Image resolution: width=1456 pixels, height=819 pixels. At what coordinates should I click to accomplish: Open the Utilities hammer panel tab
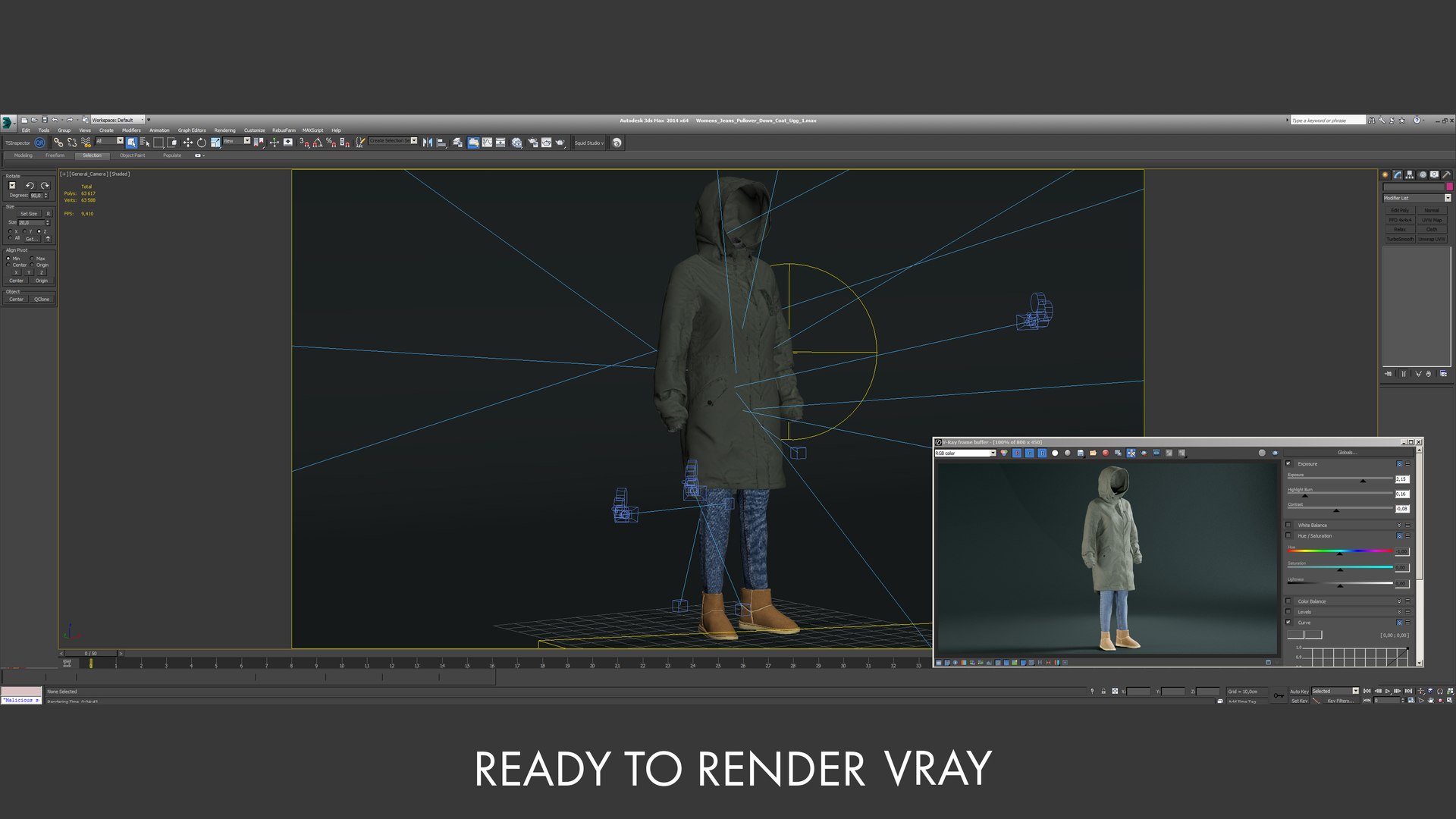(1446, 174)
